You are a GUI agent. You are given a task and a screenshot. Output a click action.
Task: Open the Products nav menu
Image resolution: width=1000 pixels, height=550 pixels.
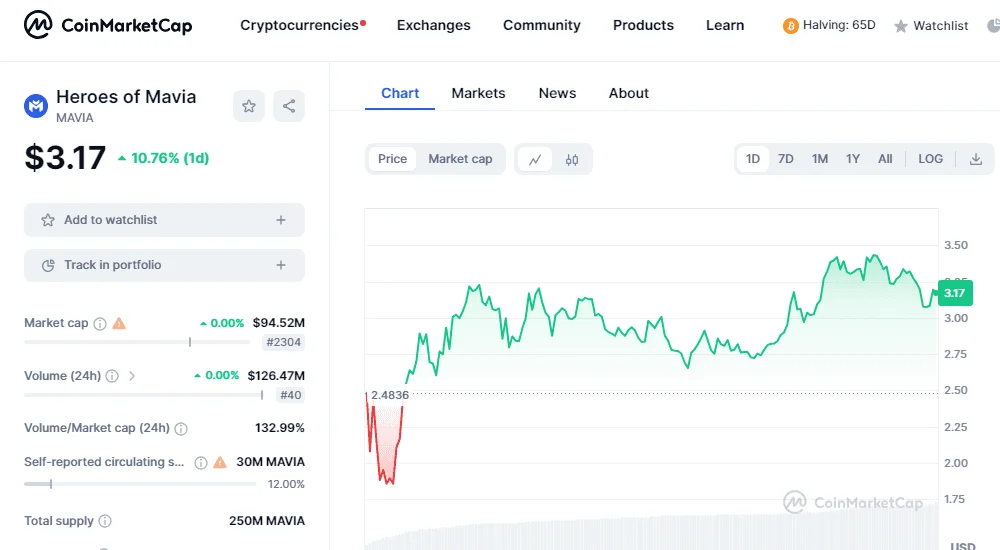click(x=643, y=25)
